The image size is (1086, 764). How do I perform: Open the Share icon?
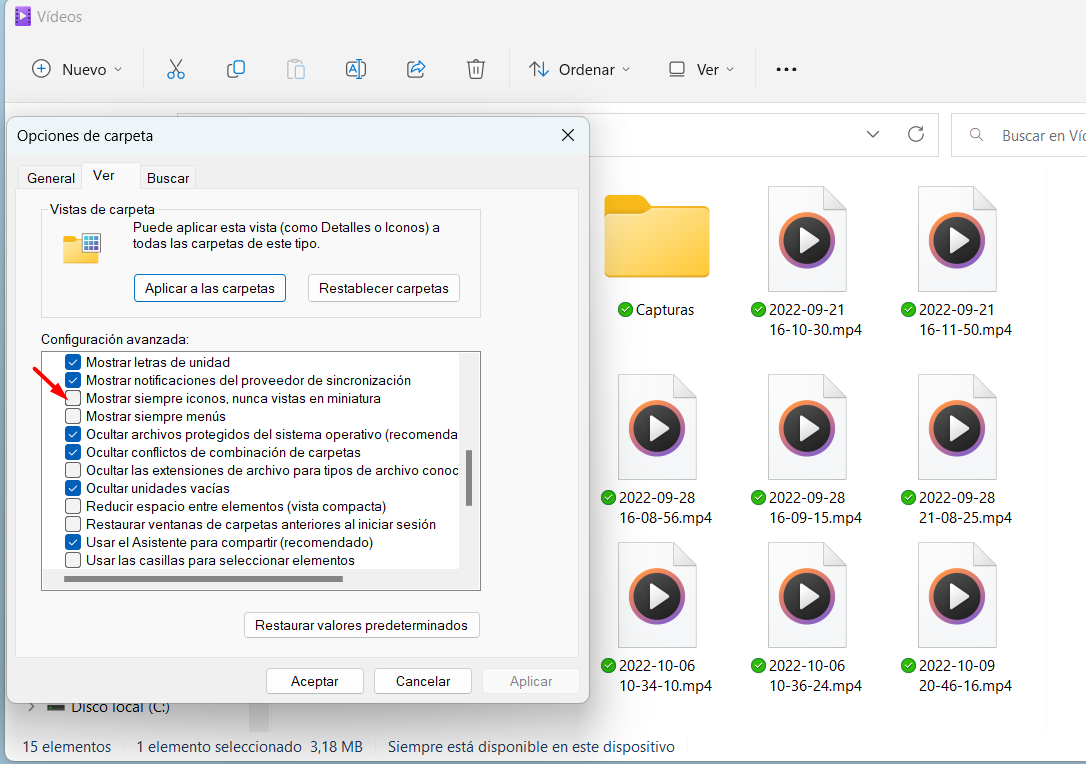click(416, 69)
